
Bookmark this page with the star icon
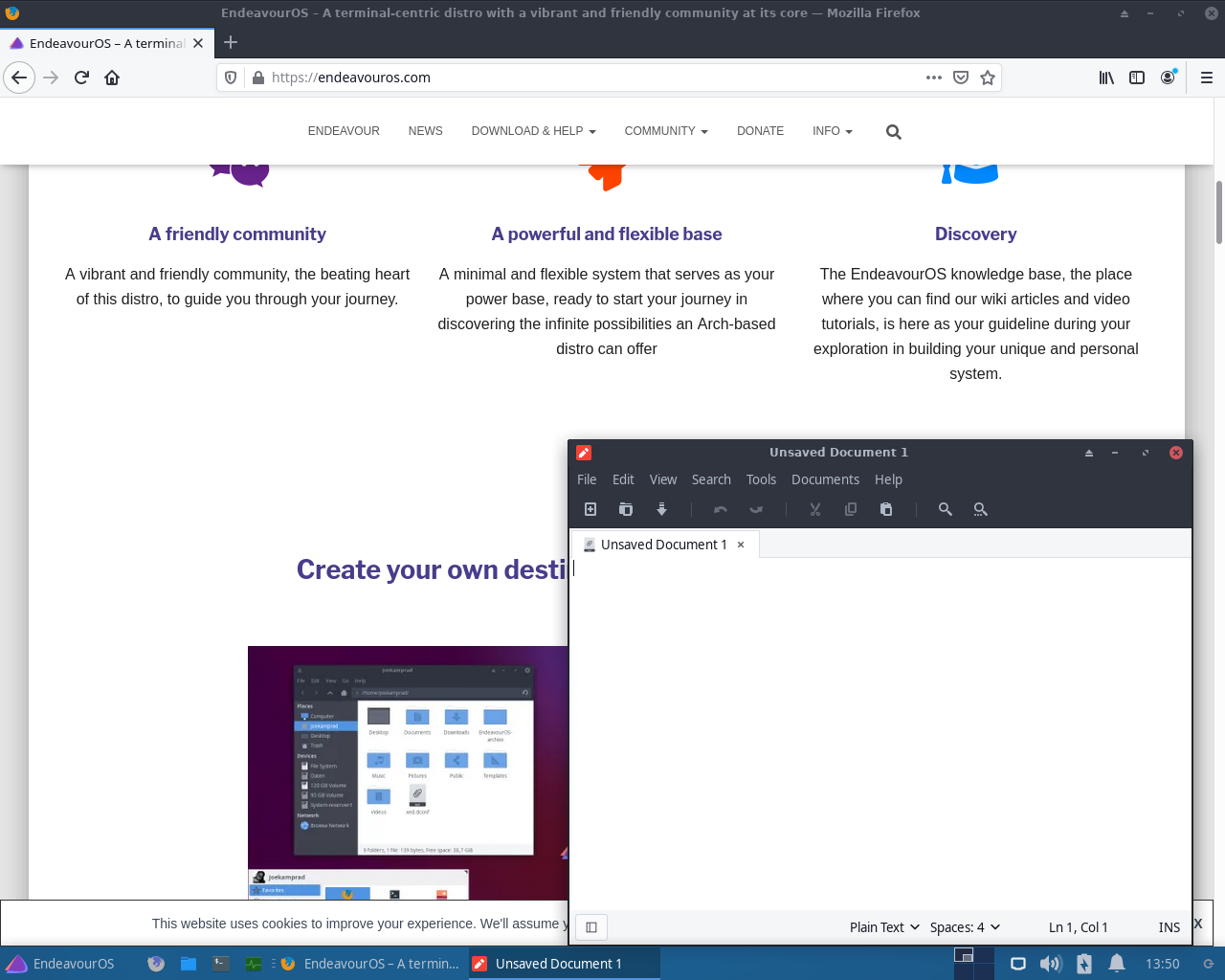tap(988, 78)
